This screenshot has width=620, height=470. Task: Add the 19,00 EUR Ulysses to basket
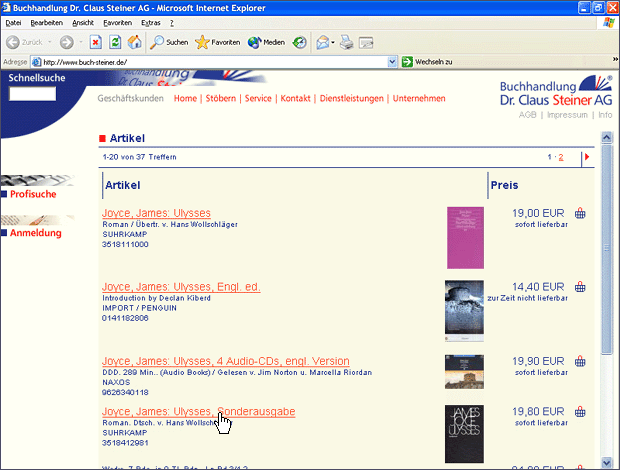click(x=580, y=213)
